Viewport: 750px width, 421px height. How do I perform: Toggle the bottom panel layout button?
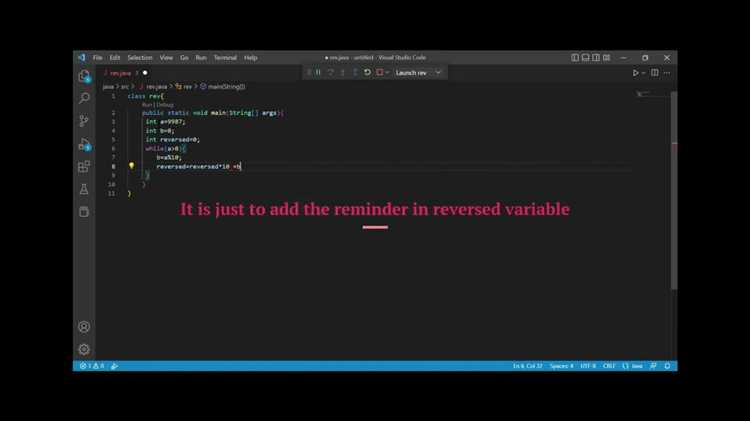(x=585, y=57)
